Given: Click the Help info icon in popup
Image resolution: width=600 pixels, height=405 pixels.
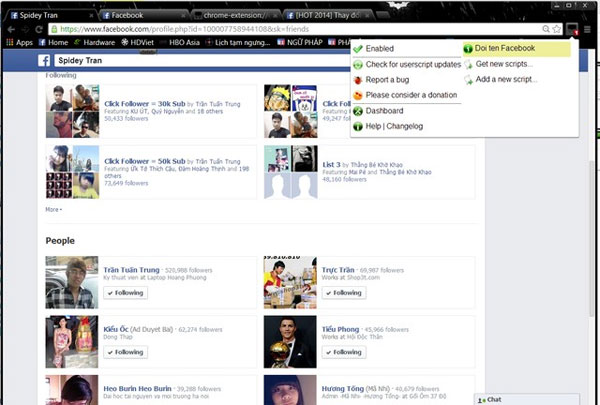Looking at the screenshot, I should (x=358, y=126).
